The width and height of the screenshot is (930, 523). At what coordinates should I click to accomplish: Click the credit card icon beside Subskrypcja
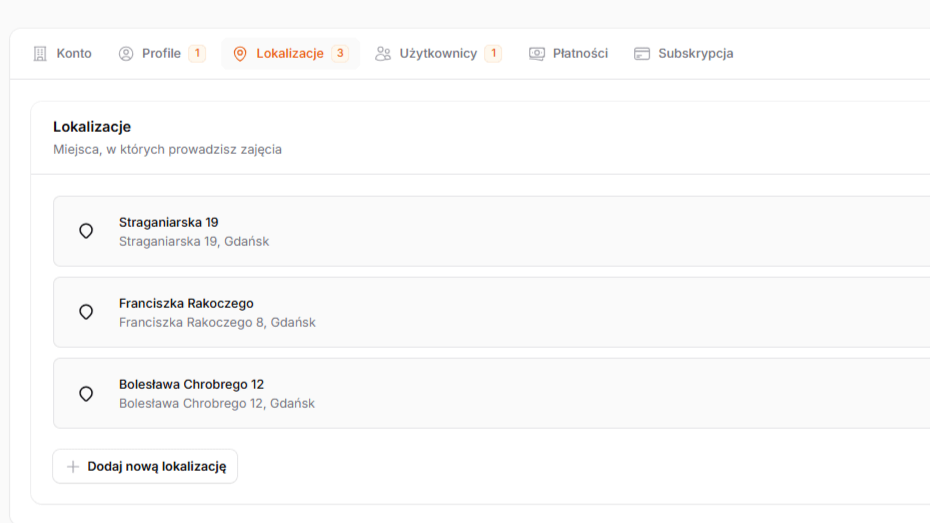pyautogui.click(x=642, y=54)
